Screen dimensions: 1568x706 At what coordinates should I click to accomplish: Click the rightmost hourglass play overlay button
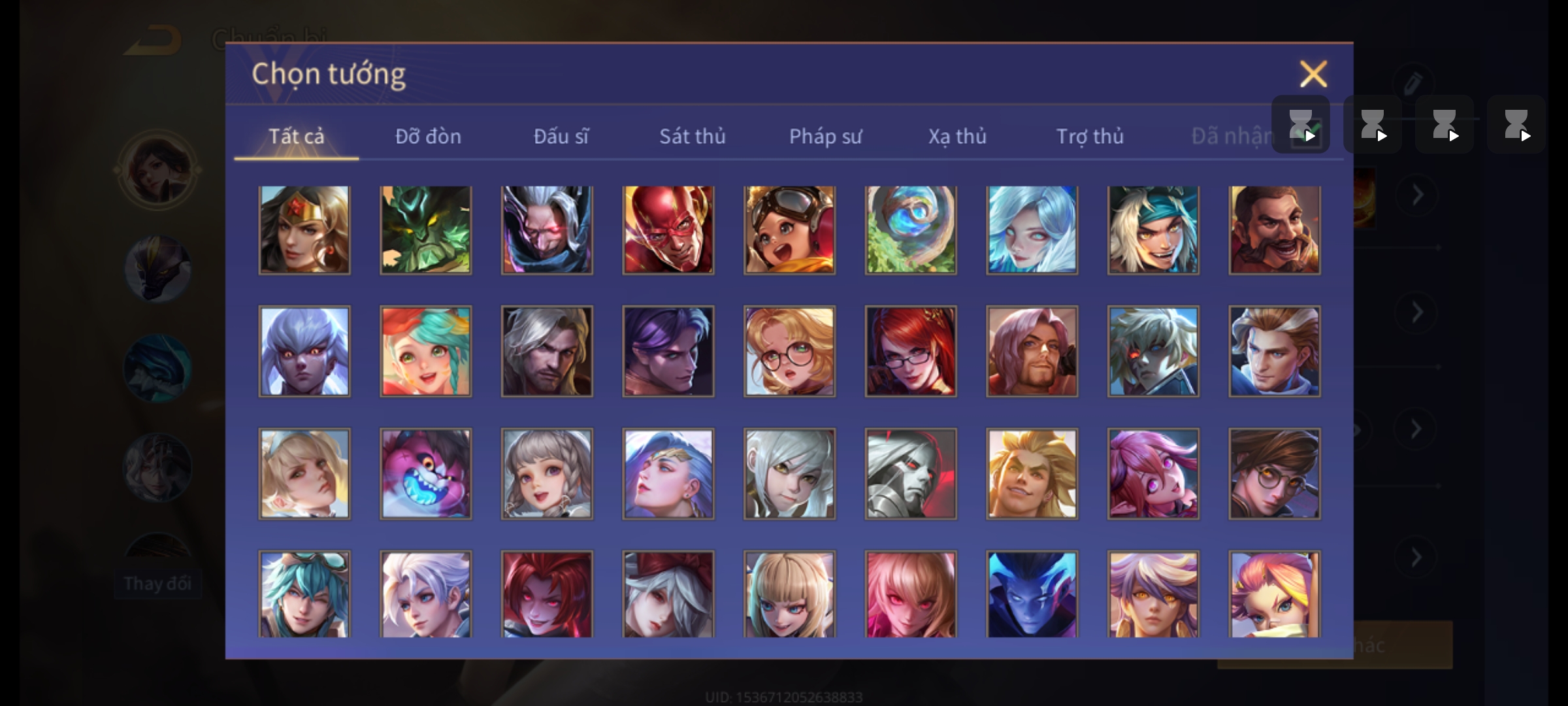pyautogui.click(x=1516, y=124)
